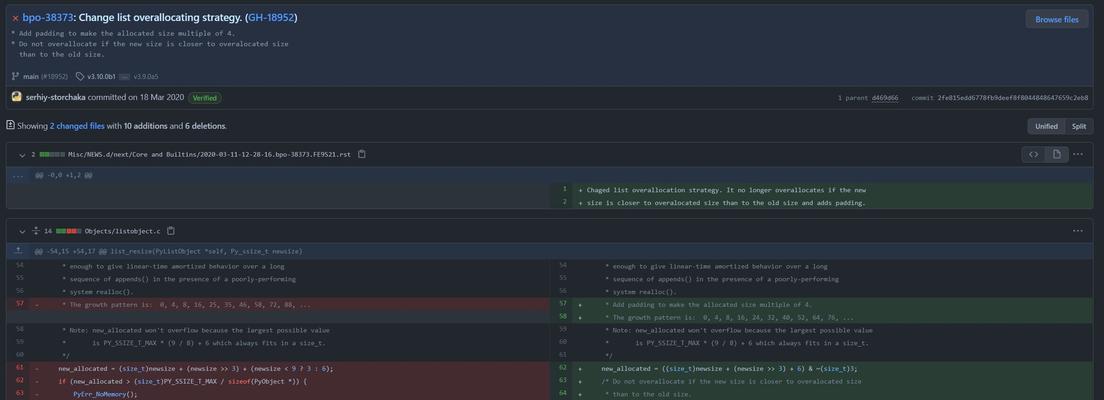Expand all lines icon for listobject.c
The image size is (1104, 400).
[x=36, y=231]
